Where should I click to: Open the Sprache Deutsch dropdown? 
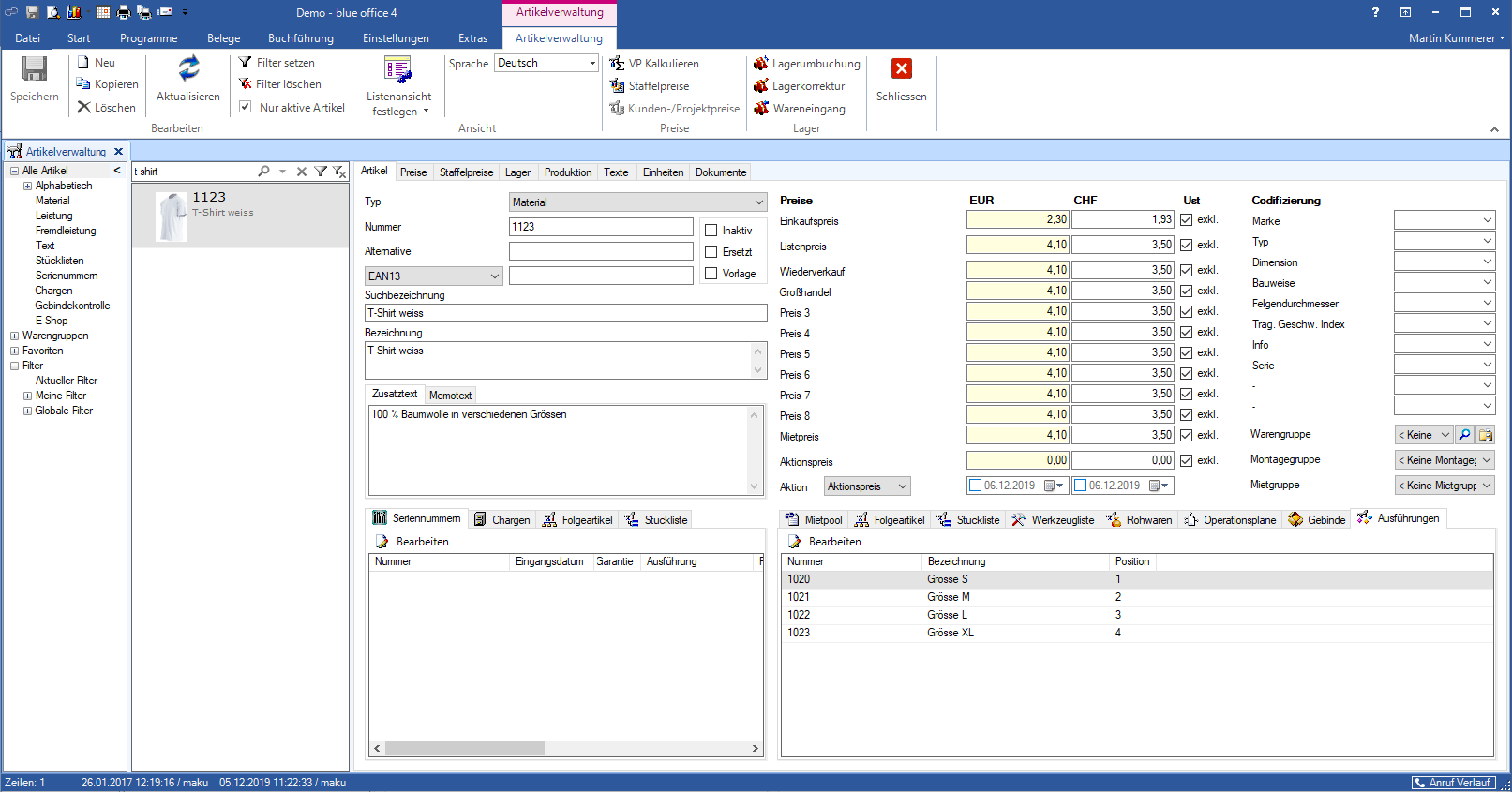[x=592, y=64]
